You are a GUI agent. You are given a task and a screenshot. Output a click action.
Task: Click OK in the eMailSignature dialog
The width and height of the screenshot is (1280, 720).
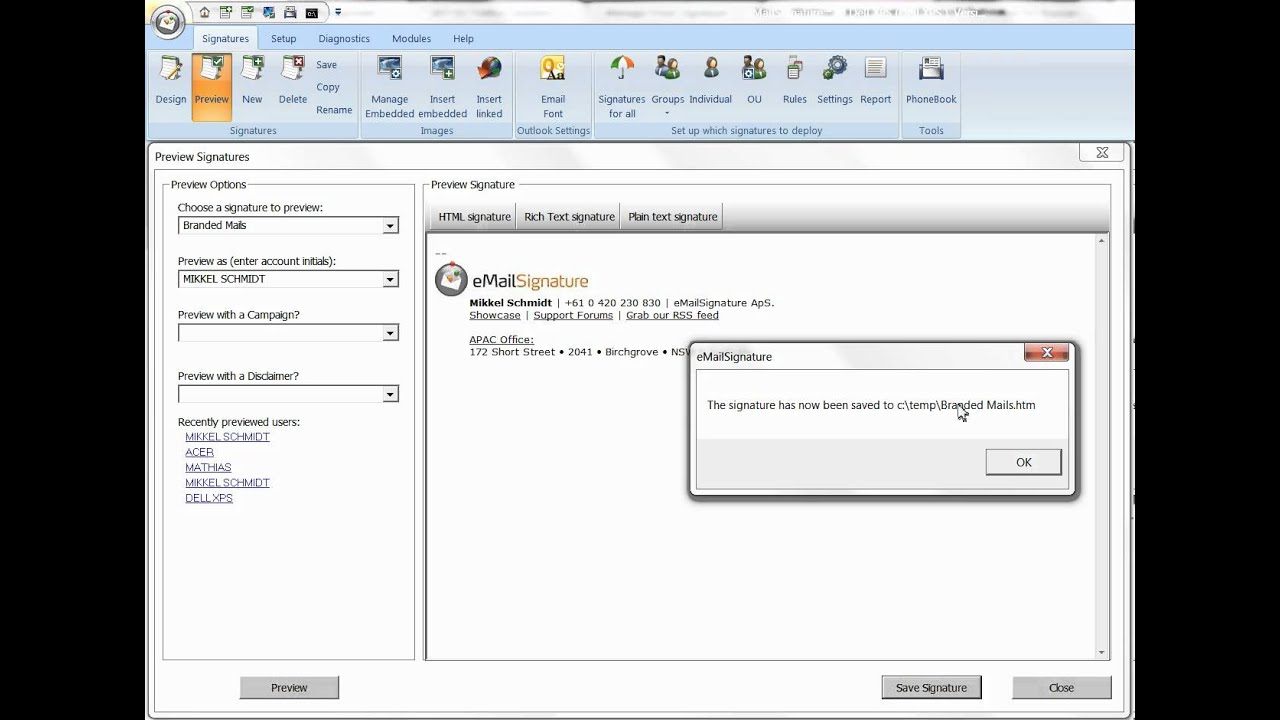pos(1023,462)
